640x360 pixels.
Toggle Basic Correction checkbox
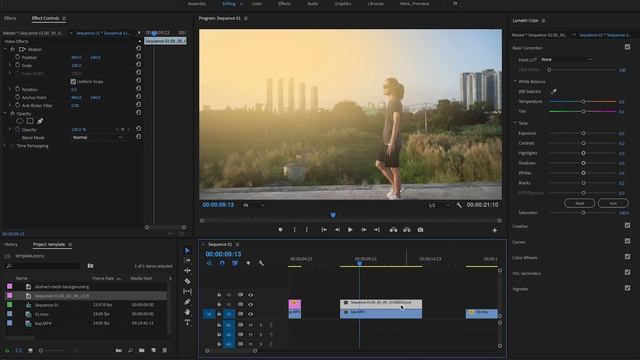point(627,47)
